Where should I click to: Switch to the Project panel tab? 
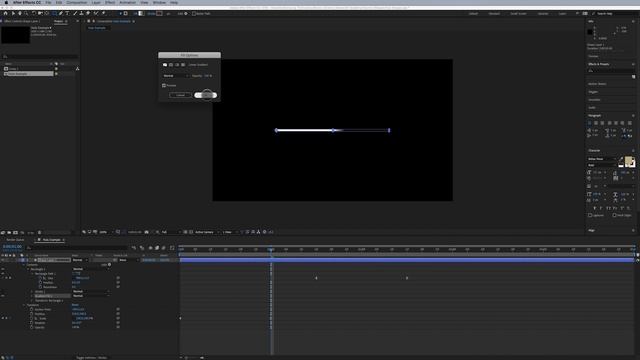click(58, 21)
